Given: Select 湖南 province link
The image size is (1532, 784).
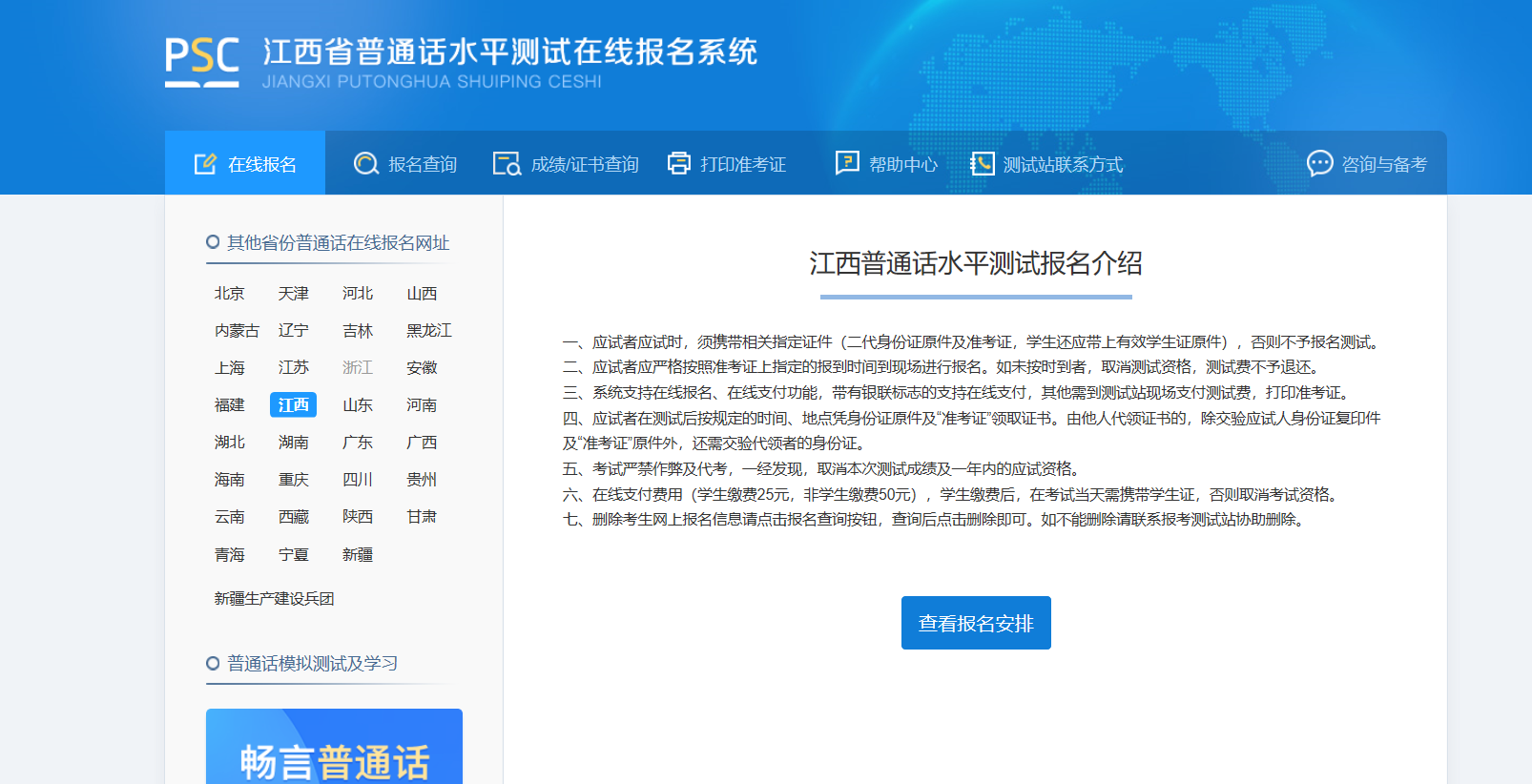Looking at the screenshot, I should (x=293, y=442).
